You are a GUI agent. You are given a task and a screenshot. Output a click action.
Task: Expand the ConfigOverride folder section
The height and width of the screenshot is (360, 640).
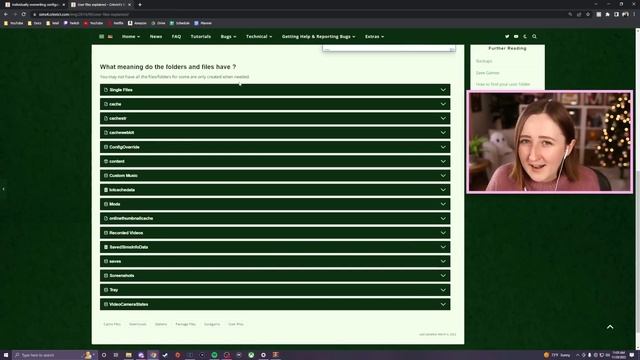(x=275, y=147)
